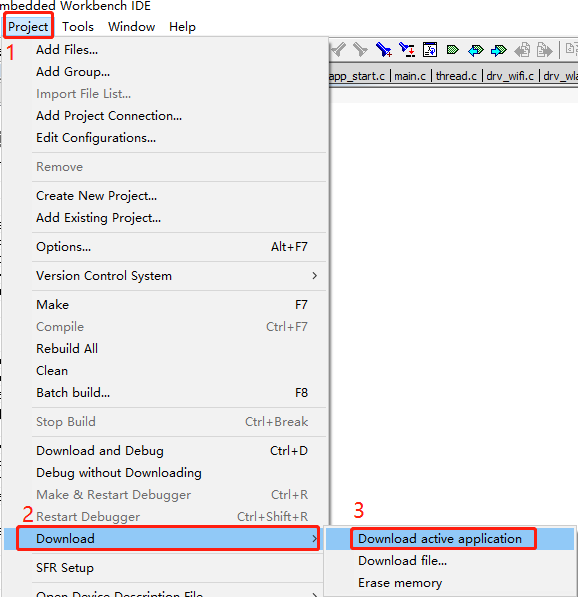This screenshot has width=578, height=600.
Task: Click the Go To Line icon
Action: click(430, 50)
